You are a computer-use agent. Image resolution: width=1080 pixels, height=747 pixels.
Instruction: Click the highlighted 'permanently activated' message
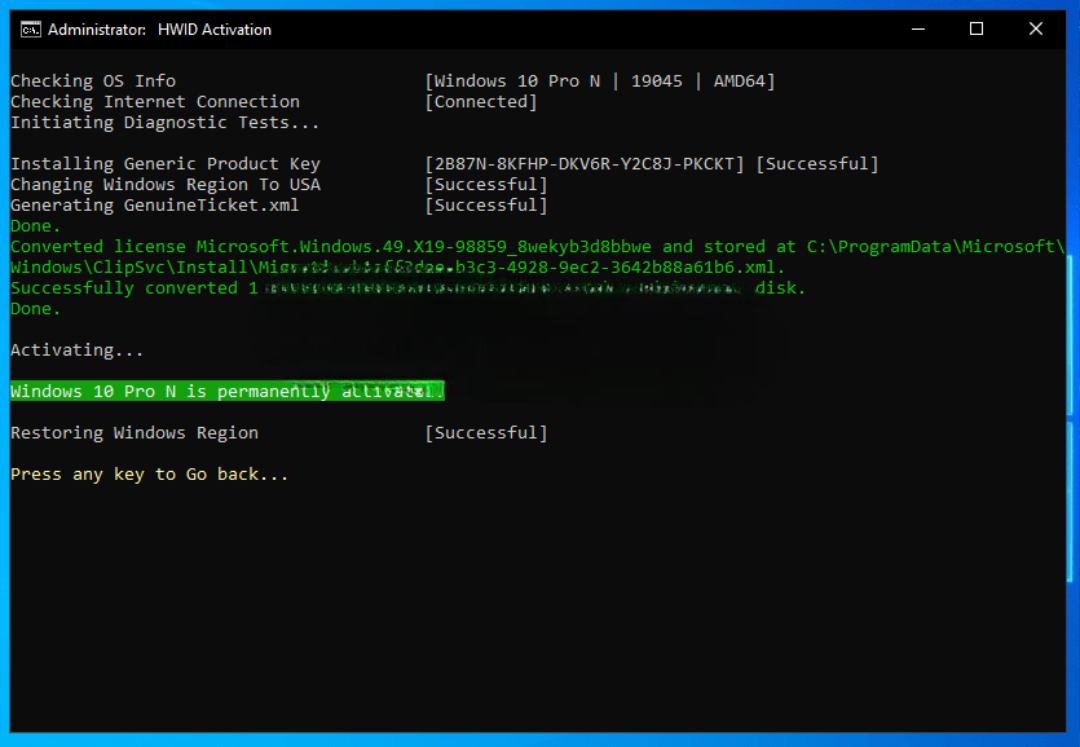(227, 391)
